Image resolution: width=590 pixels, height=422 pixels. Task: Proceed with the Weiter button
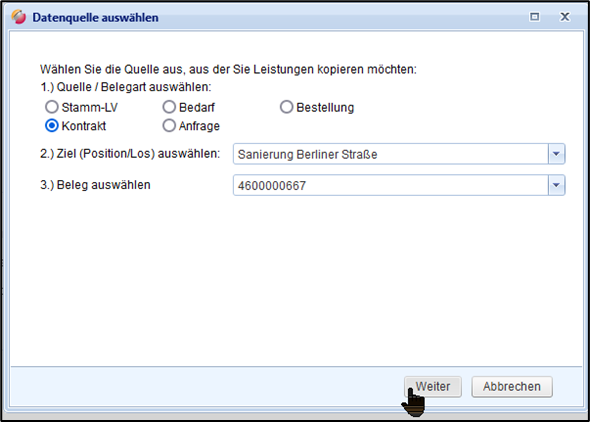tap(433, 387)
